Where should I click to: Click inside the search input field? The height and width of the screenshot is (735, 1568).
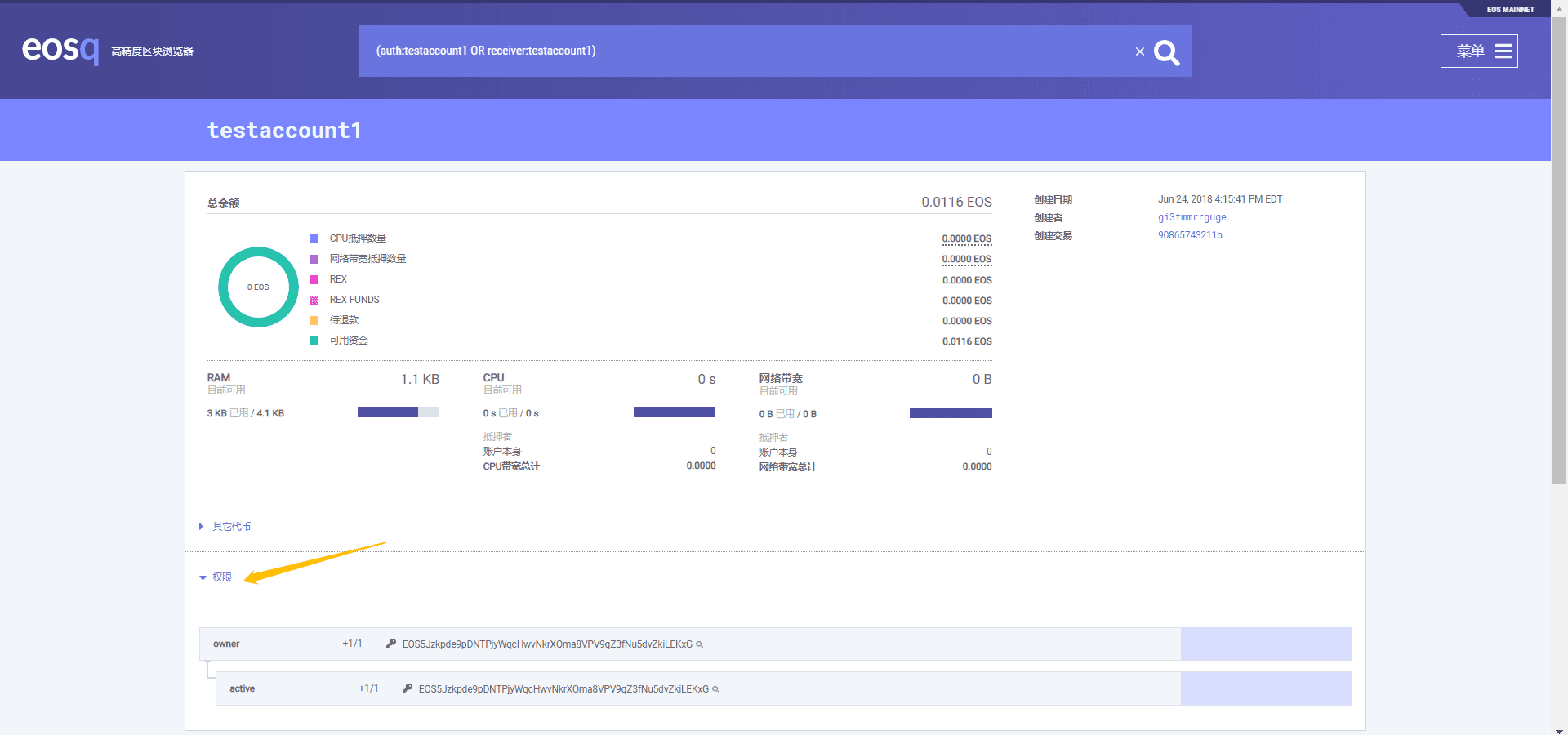(x=735, y=51)
